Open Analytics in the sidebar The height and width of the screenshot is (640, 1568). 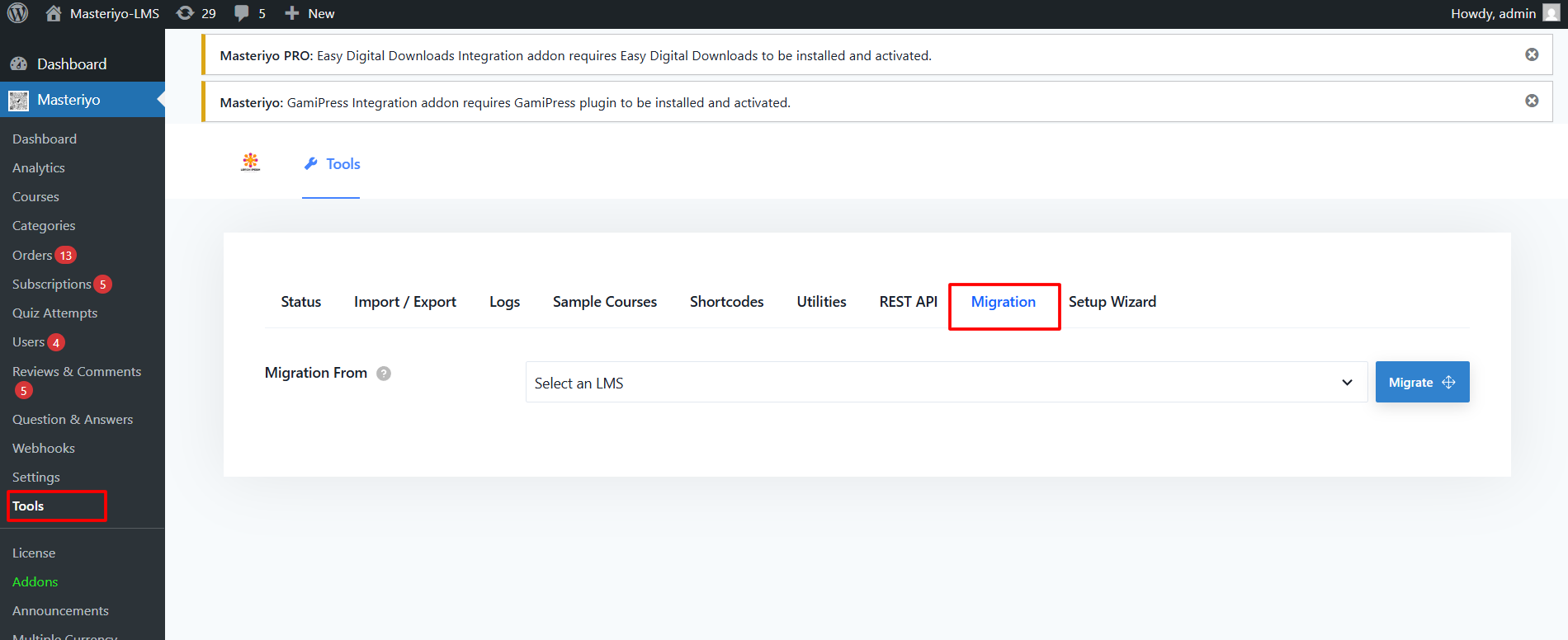(x=39, y=167)
